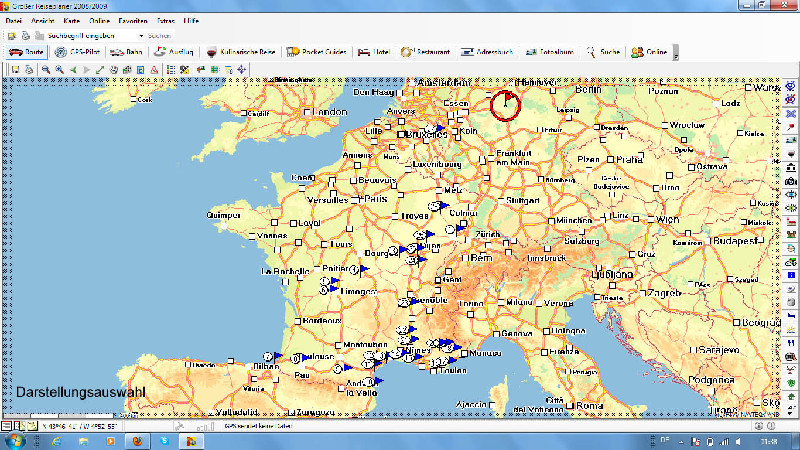
Task: Open the Fotoalbum
Action: click(x=550, y=52)
